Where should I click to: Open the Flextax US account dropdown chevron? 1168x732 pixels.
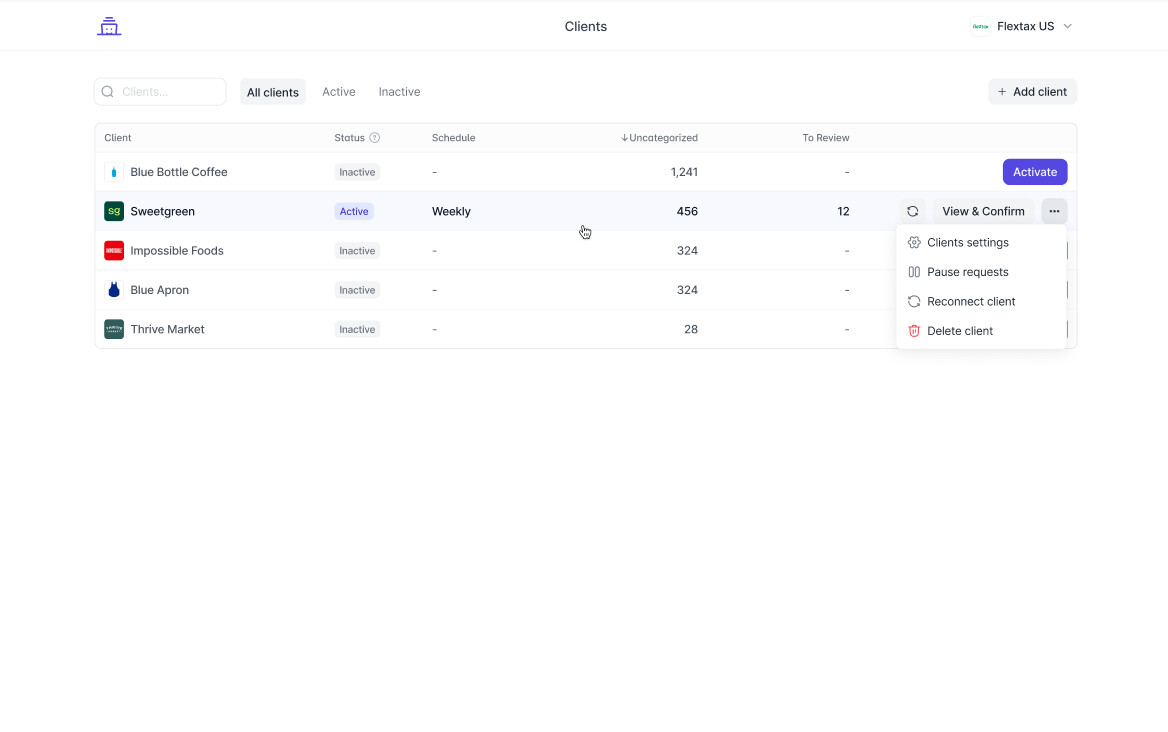[x=1067, y=26]
